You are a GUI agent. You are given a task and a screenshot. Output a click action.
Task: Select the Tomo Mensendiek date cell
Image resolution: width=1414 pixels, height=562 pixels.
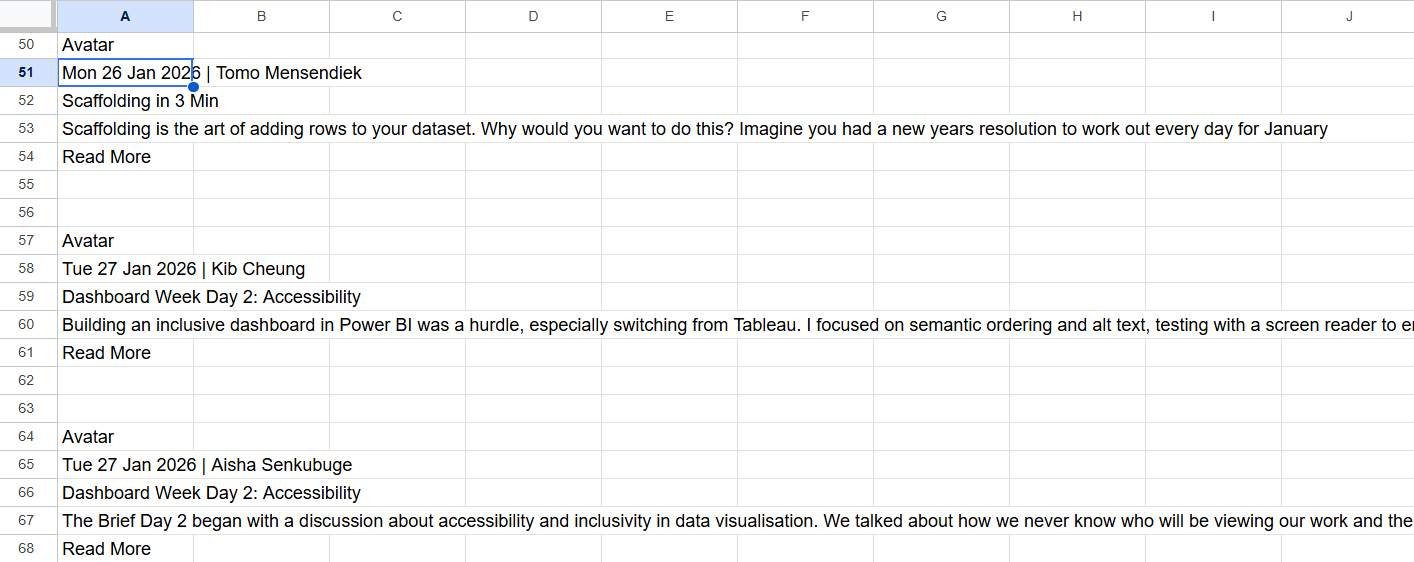[125, 73]
